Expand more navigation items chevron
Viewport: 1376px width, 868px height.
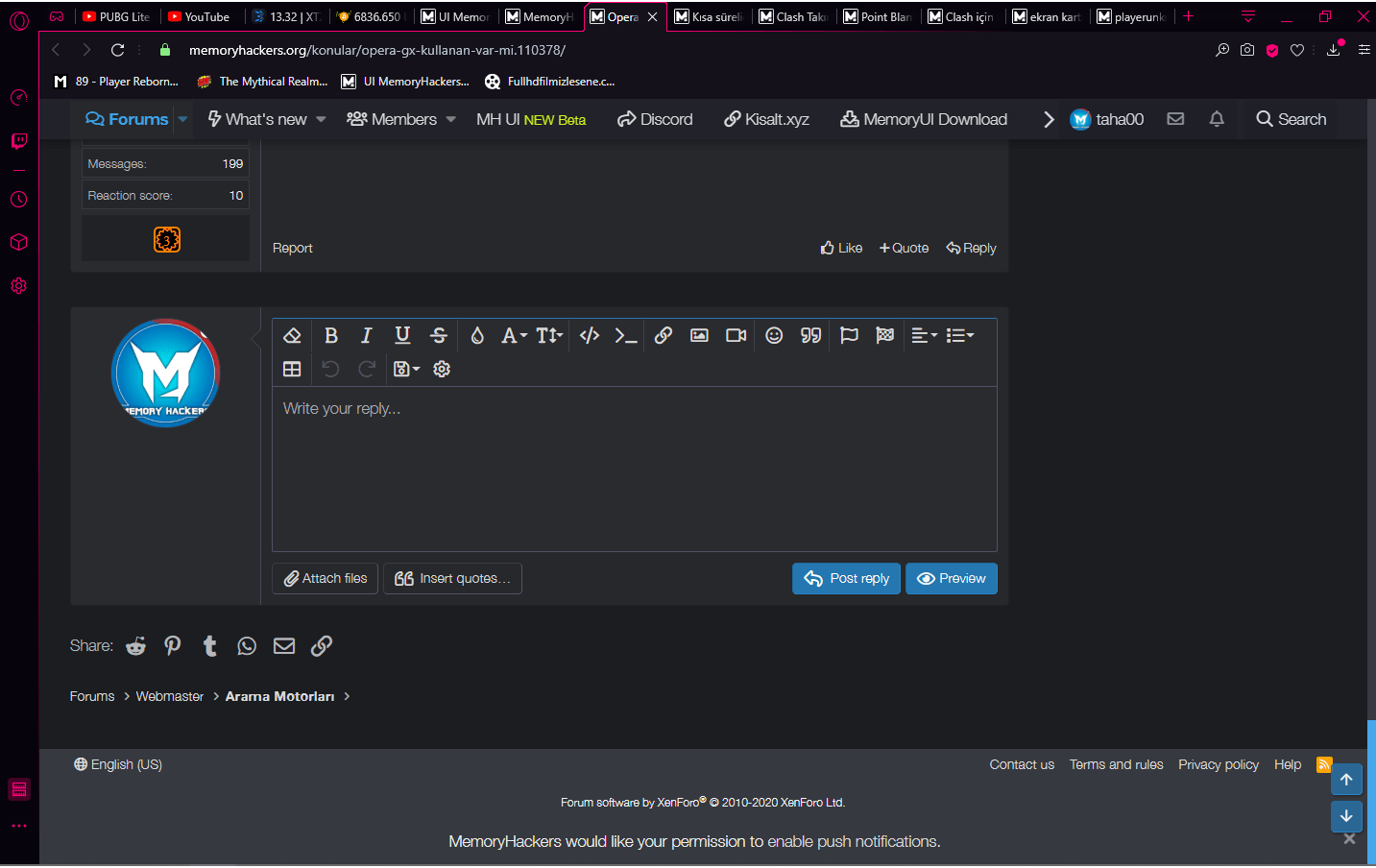1049,120
